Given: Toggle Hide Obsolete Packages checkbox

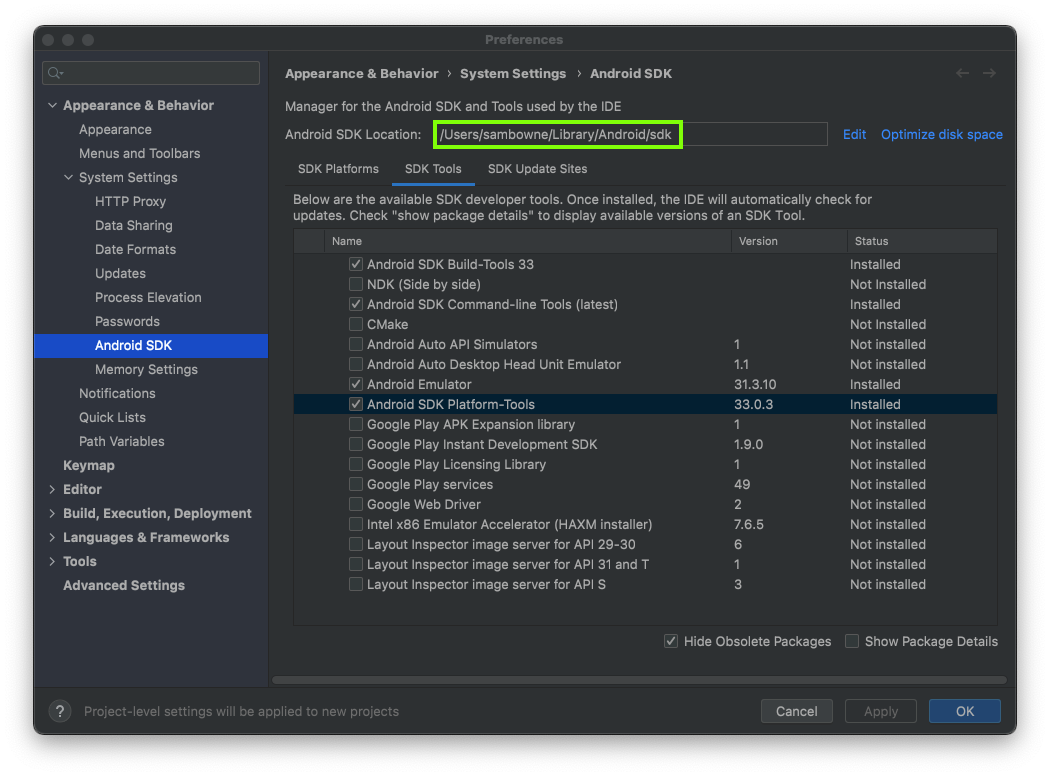Looking at the screenshot, I should 671,641.
